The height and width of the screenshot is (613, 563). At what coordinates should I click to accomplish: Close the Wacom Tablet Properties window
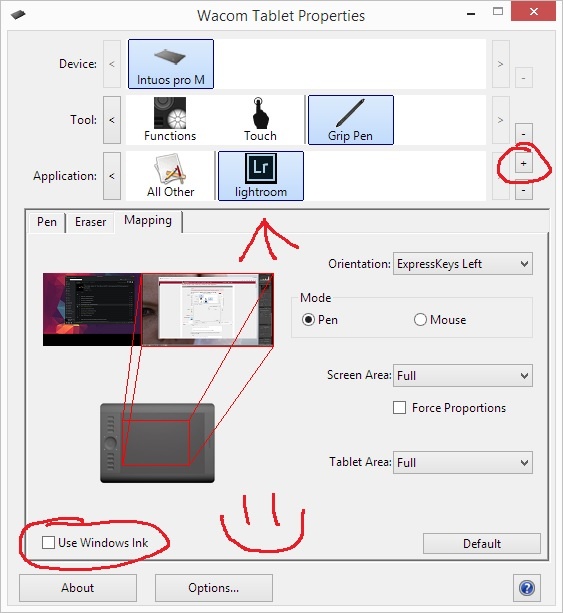pyautogui.click(x=533, y=12)
